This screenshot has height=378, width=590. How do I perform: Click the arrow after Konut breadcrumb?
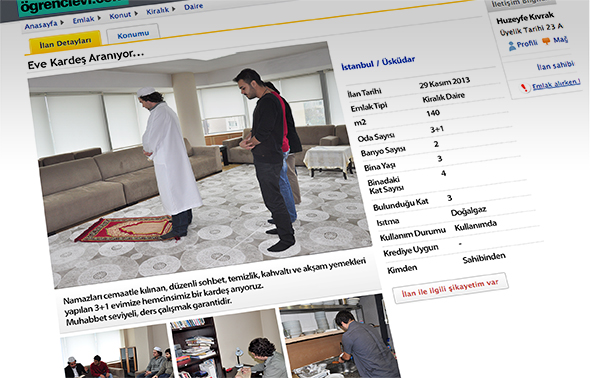point(136,14)
